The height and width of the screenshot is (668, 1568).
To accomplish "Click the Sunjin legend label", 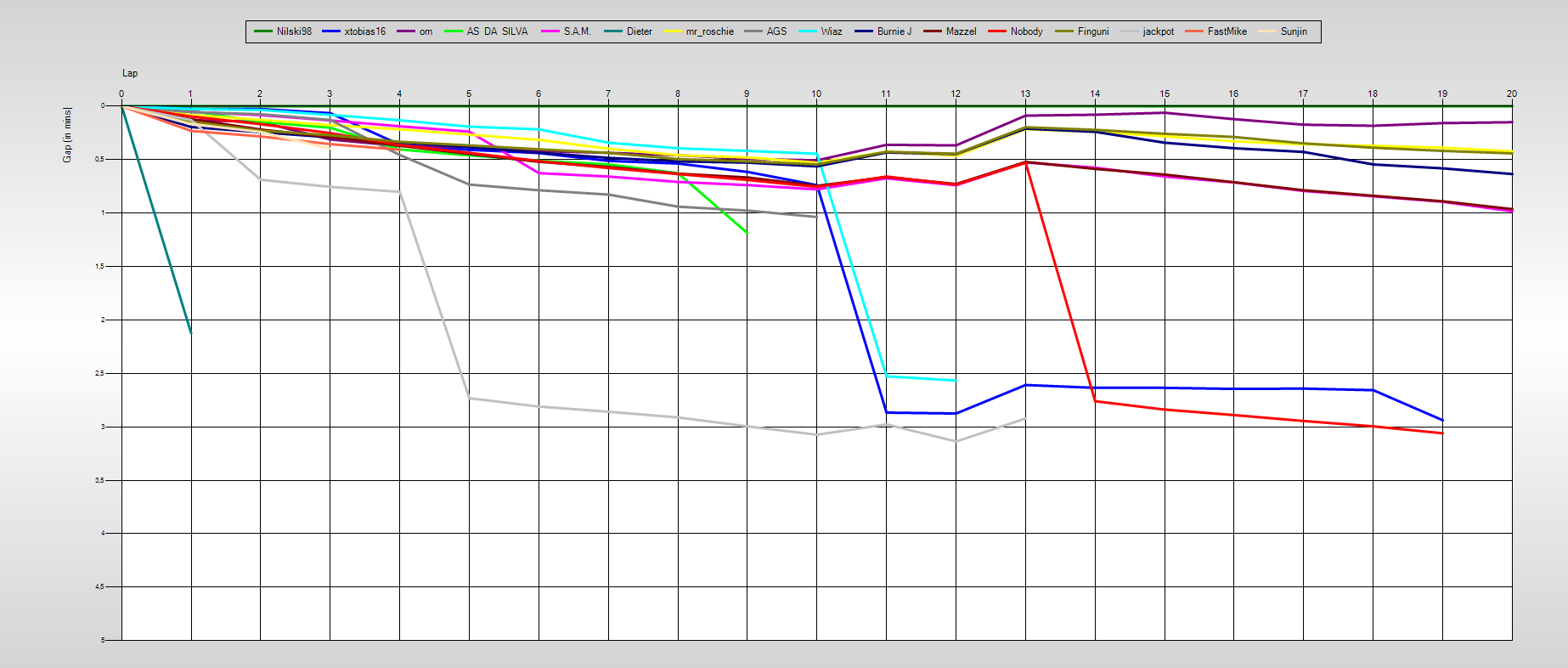I will point(1294,31).
